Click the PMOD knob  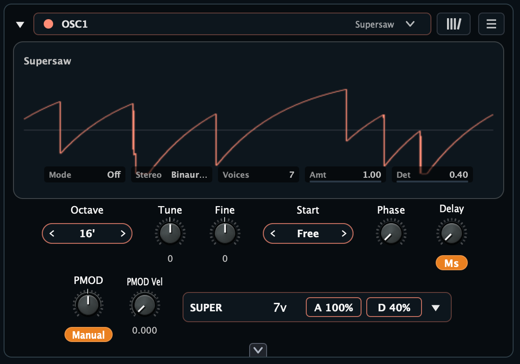(88, 304)
